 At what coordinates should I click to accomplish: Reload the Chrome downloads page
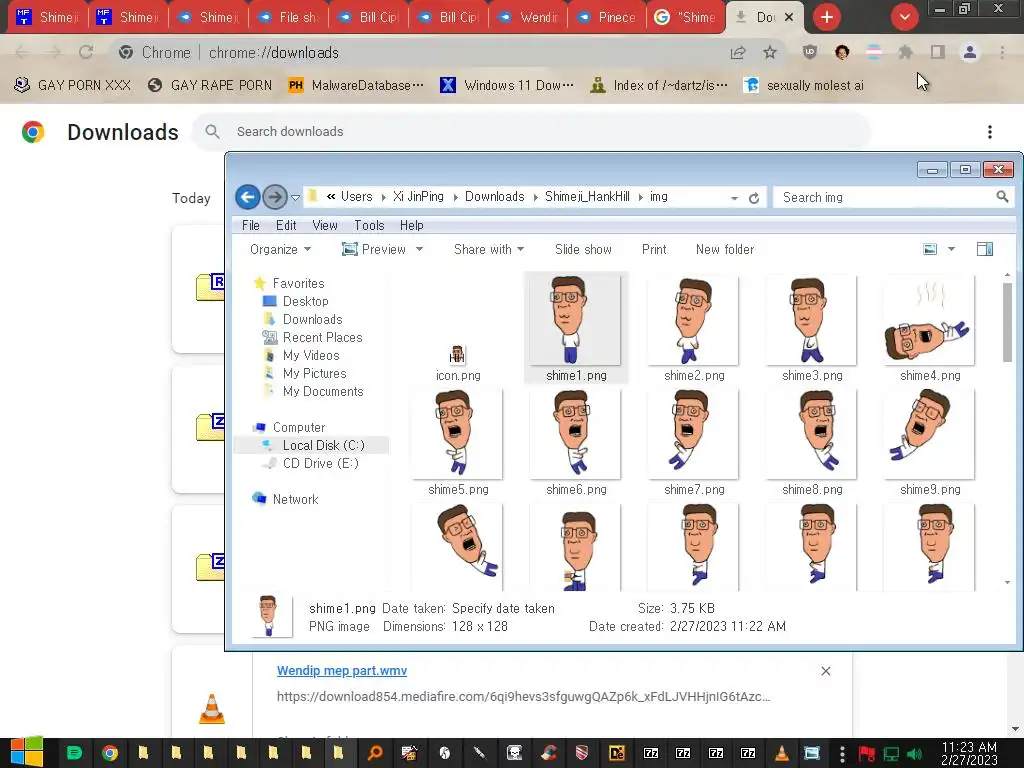click(86, 52)
